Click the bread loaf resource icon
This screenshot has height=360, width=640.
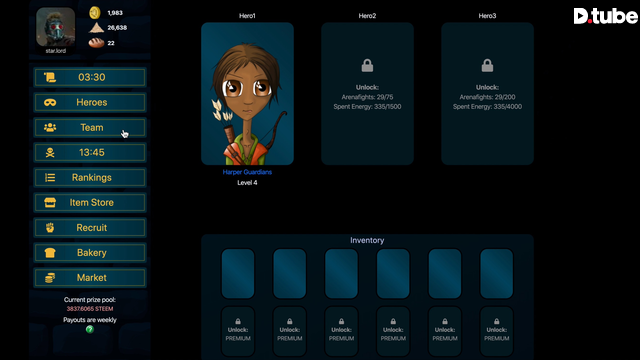pyautogui.click(x=96, y=43)
